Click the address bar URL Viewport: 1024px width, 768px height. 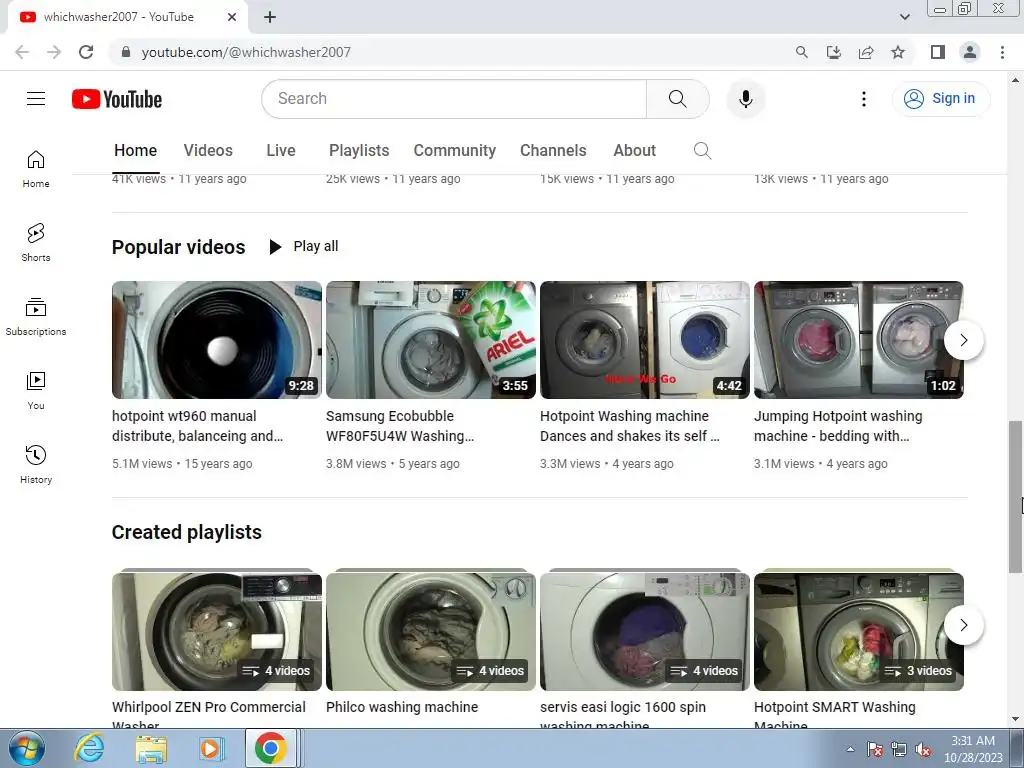tap(246, 52)
